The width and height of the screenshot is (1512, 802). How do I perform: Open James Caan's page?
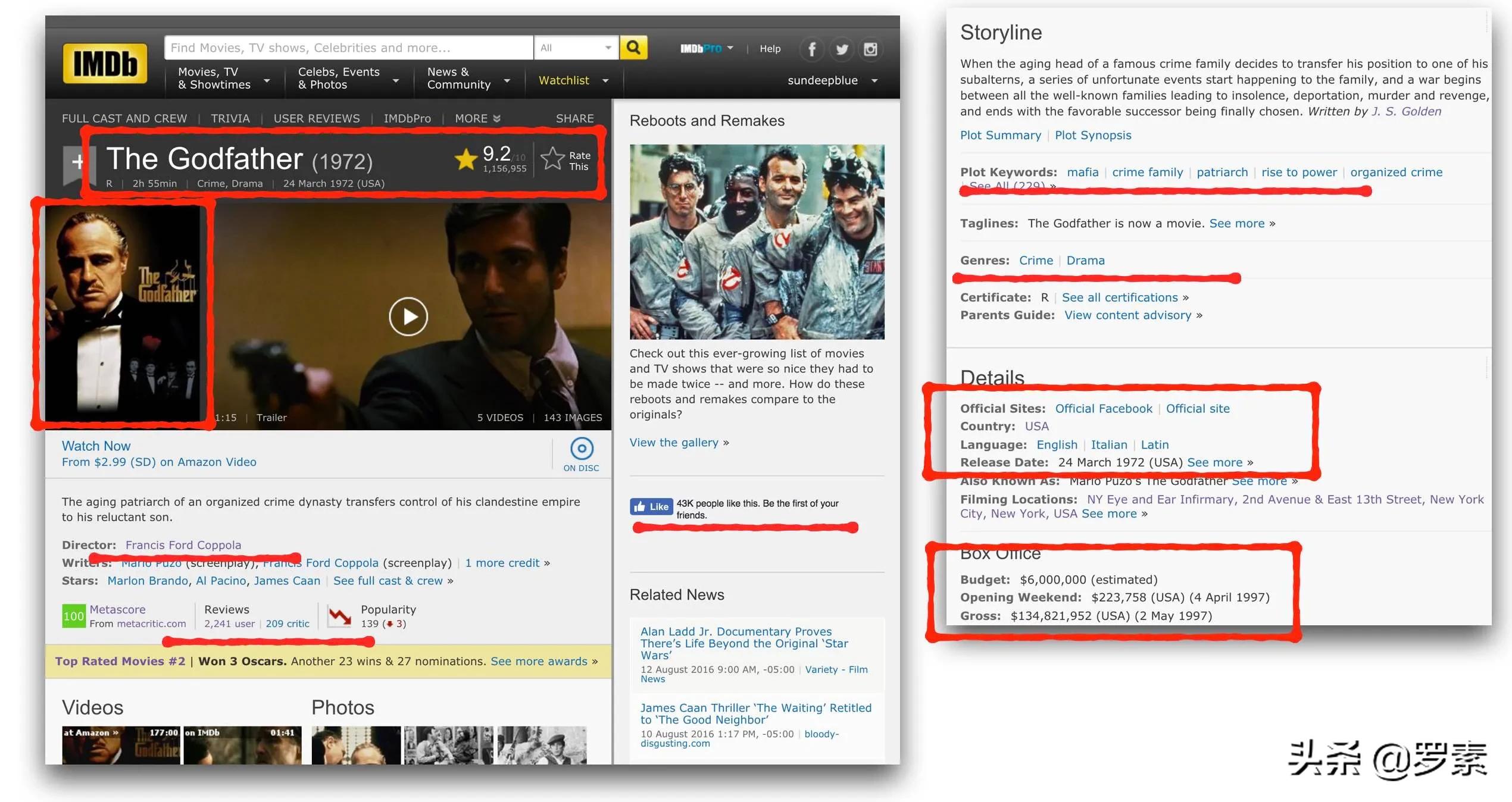pyautogui.click(x=287, y=581)
